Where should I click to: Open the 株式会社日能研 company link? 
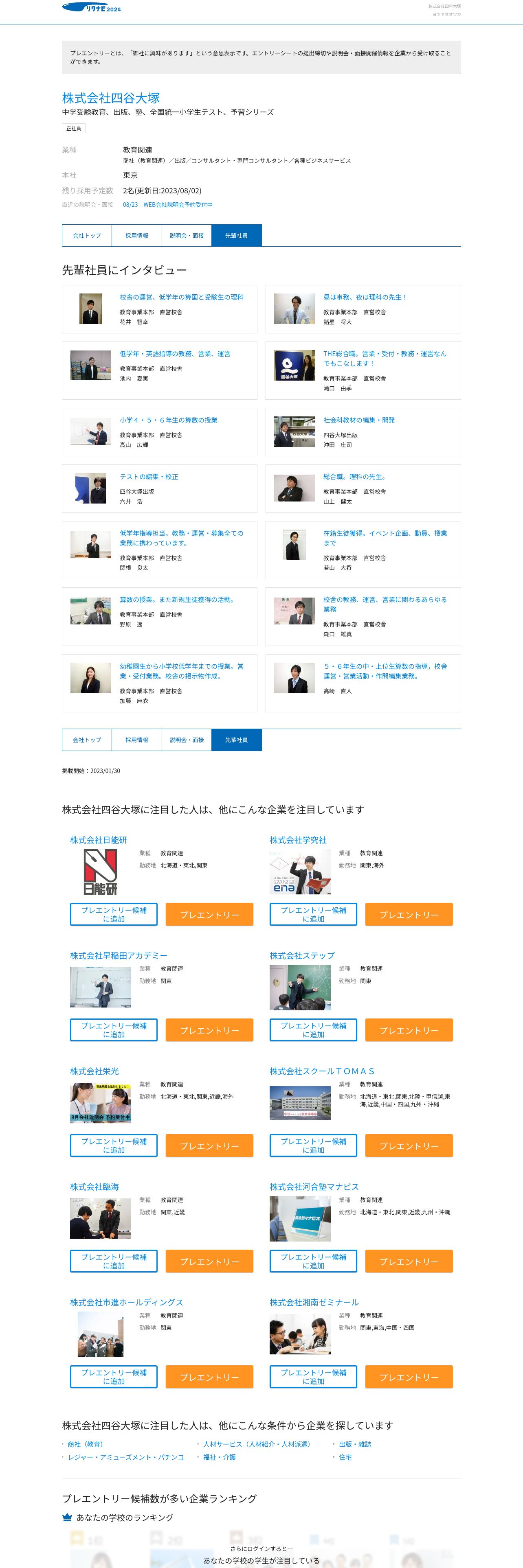point(99,839)
